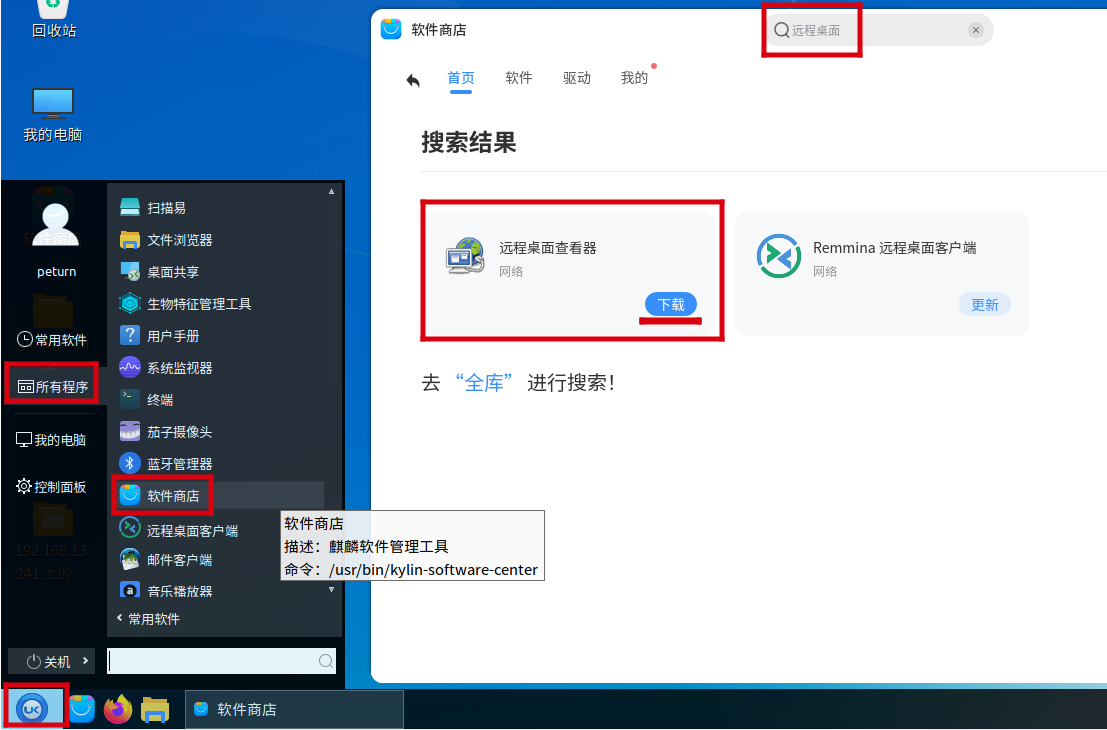Click 下载 for 远程桌面查看器
This screenshot has height=730, width=1107.
pos(671,305)
